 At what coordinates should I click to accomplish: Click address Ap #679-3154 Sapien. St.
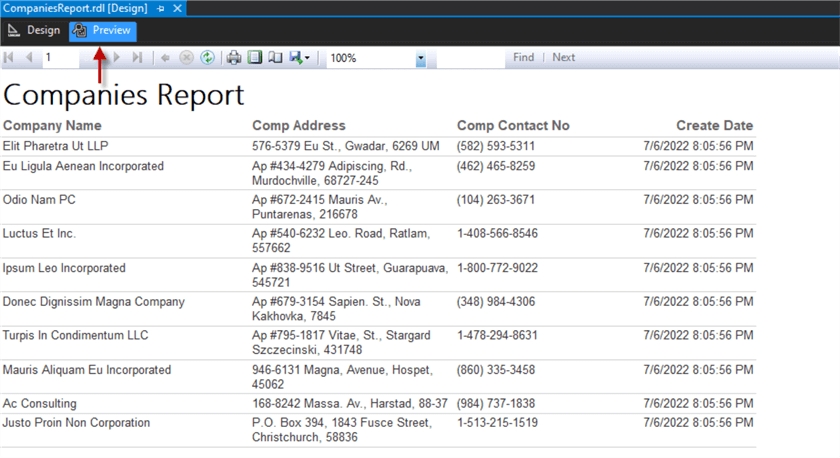click(x=336, y=309)
